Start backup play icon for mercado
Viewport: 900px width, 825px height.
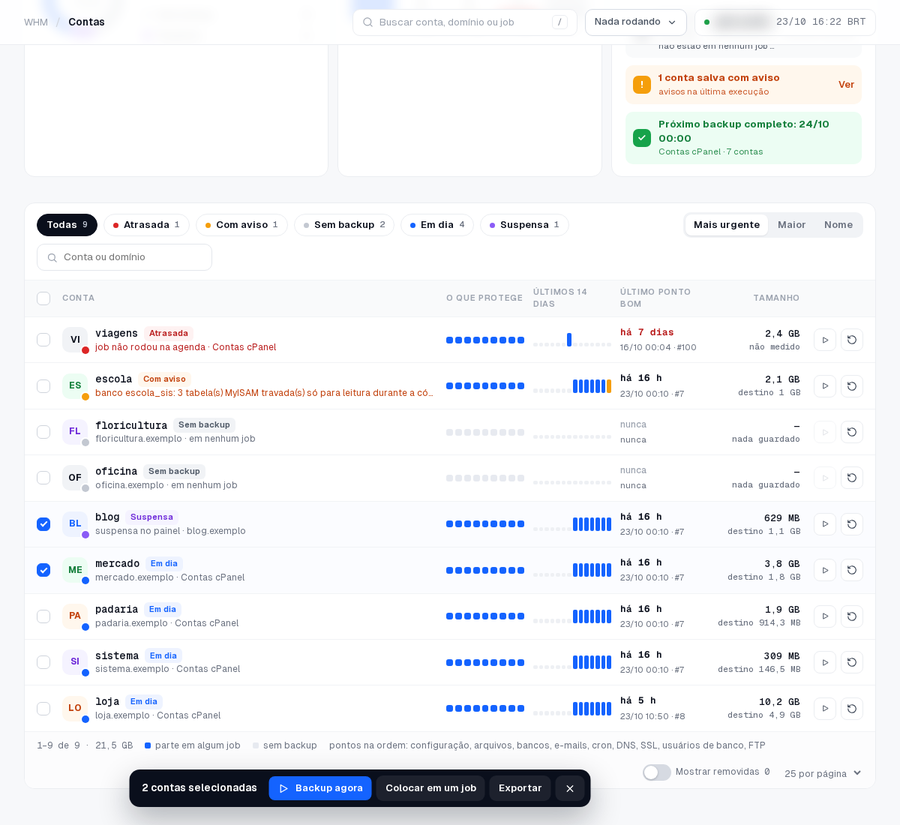click(825, 570)
